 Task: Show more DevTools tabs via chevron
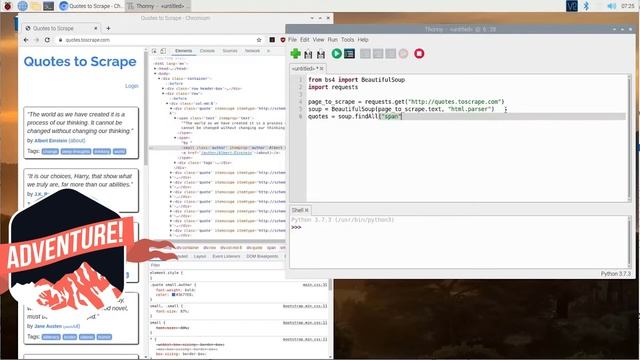[x=269, y=51]
